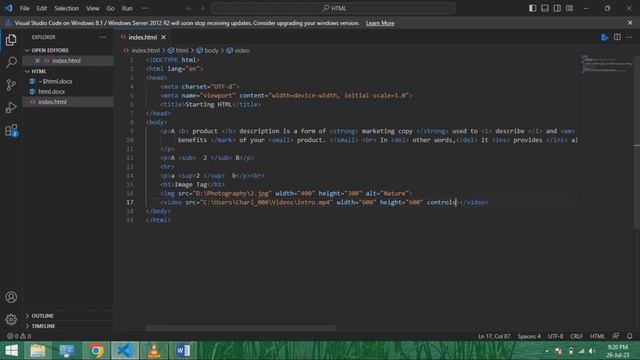Open the Run menu
Image resolution: width=640 pixels, height=360 pixels.
click(x=127, y=8)
